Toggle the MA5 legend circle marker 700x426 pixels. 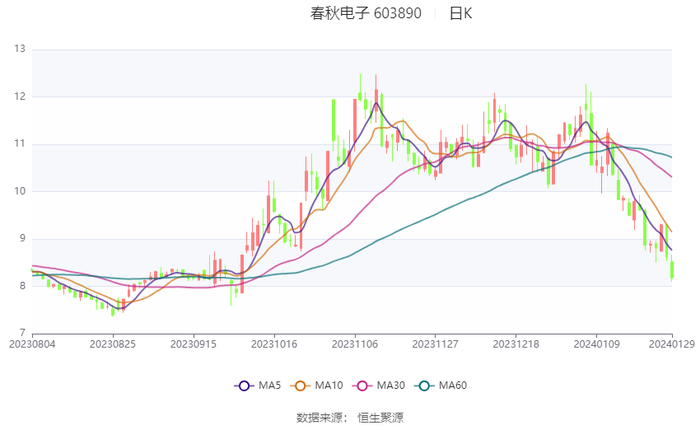[x=244, y=386]
